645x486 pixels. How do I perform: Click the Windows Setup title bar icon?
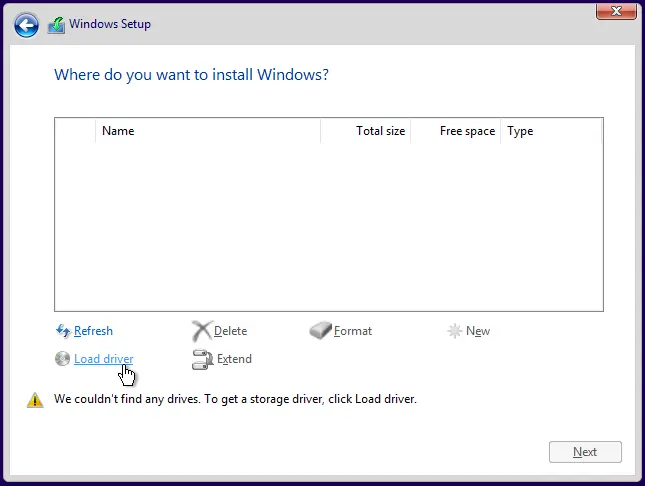click(56, 25)
